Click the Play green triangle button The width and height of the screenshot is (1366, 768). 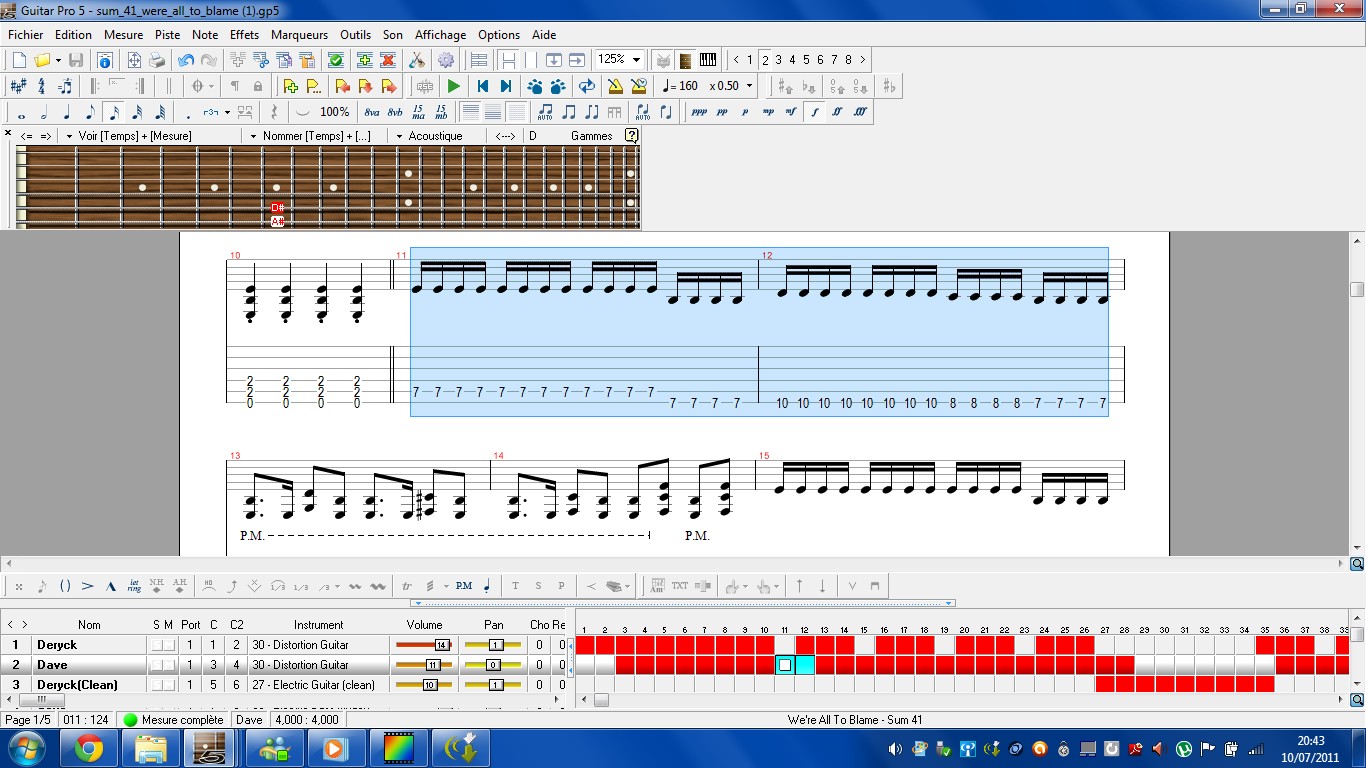(x=453, y=86)
